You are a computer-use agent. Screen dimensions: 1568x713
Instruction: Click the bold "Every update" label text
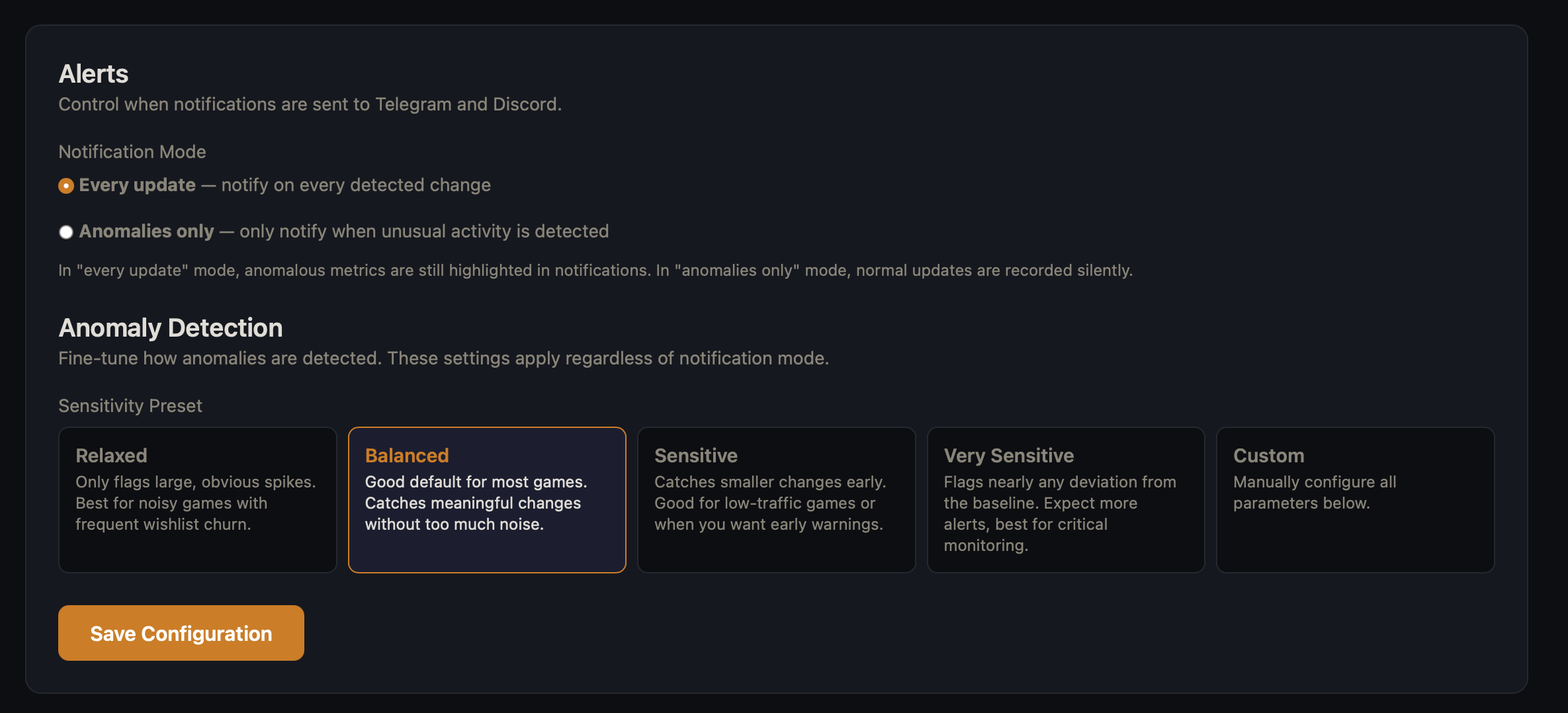click(x=137, y=185)
